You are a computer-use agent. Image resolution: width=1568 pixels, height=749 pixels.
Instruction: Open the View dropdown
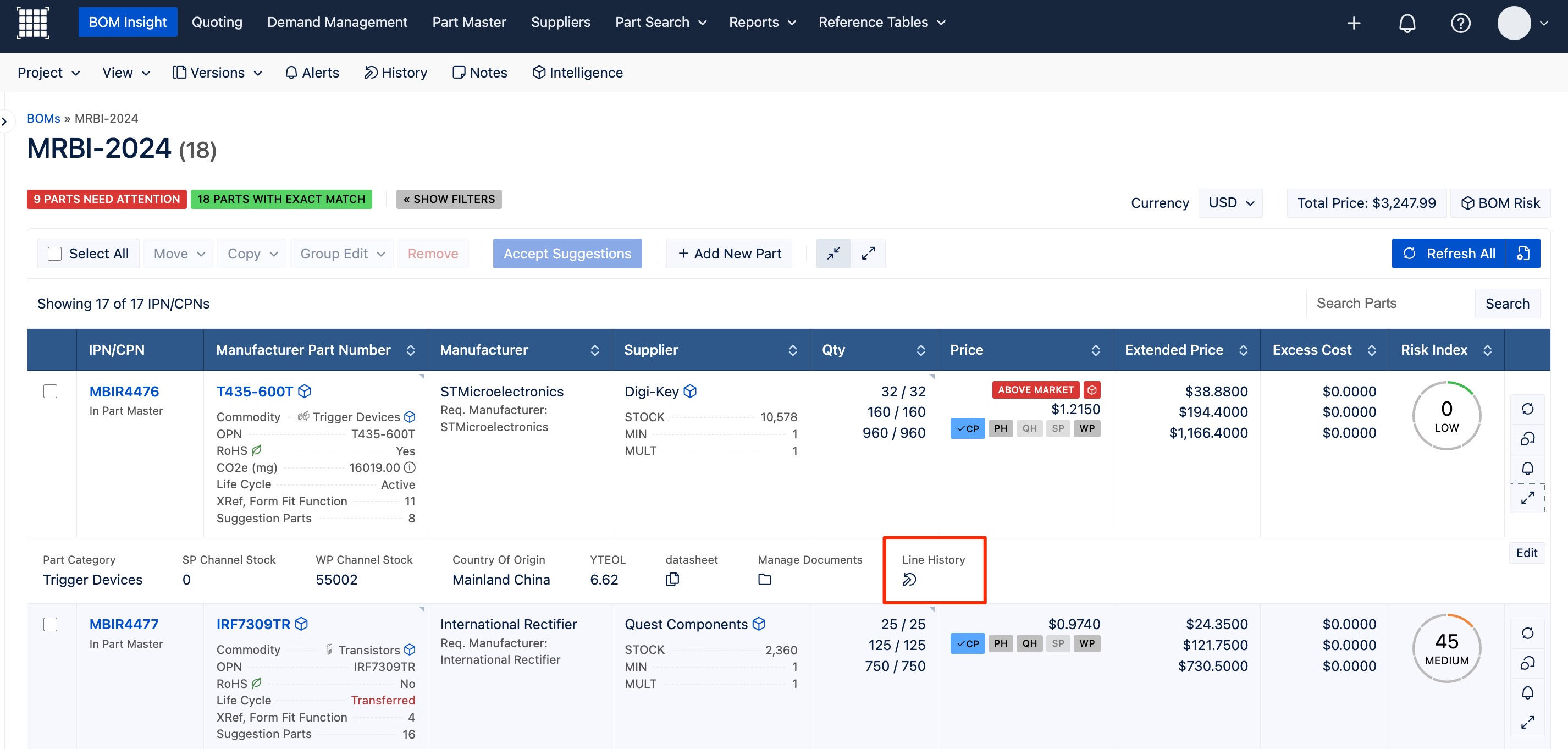pyautogui.click(x=126, y=73)
